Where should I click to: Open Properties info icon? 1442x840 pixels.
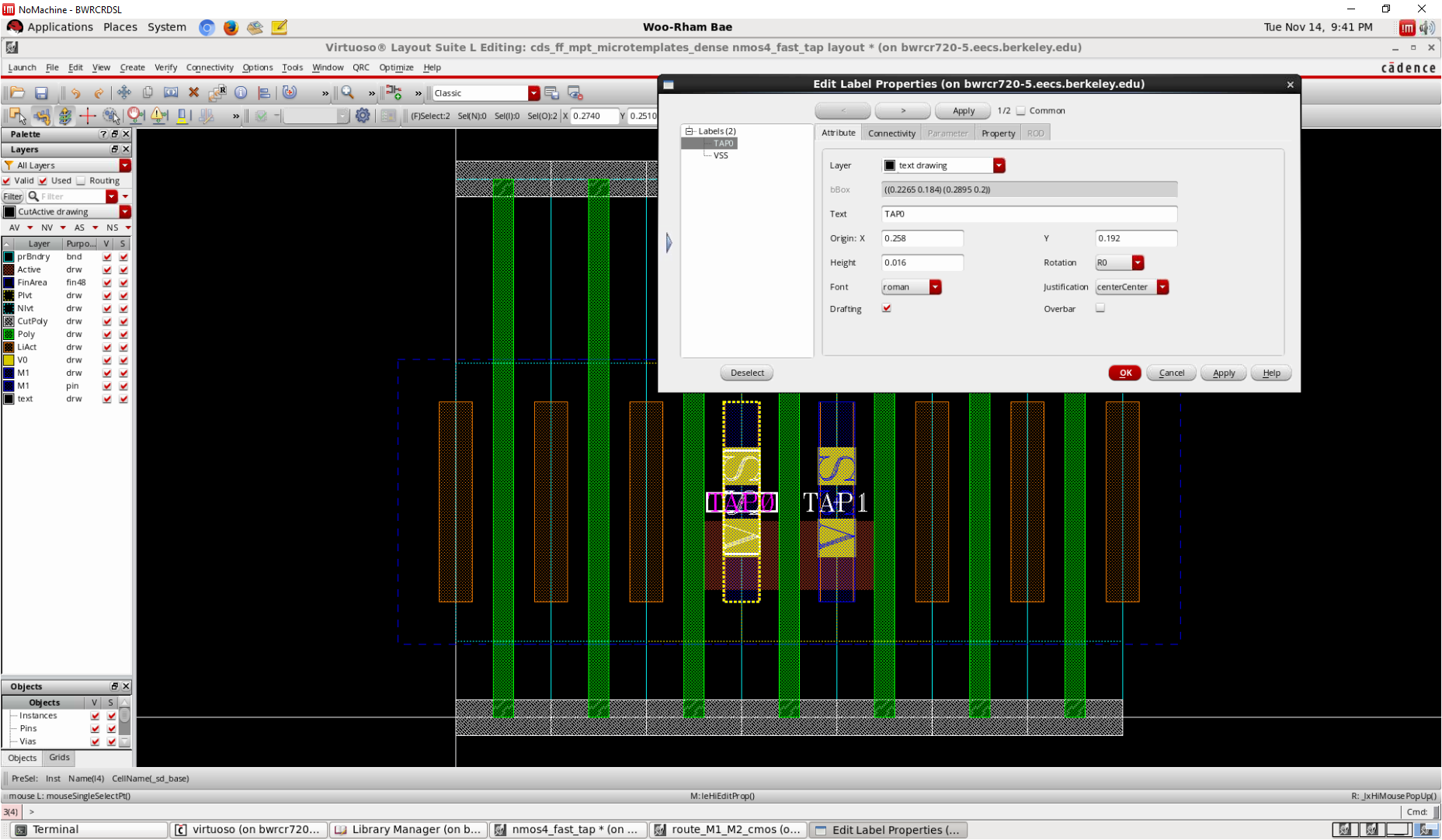241,92
